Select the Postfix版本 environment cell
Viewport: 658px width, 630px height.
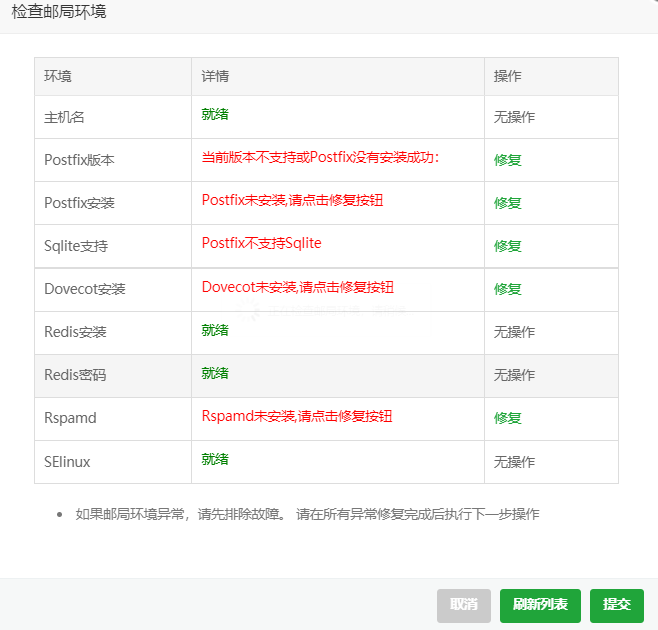113,160
